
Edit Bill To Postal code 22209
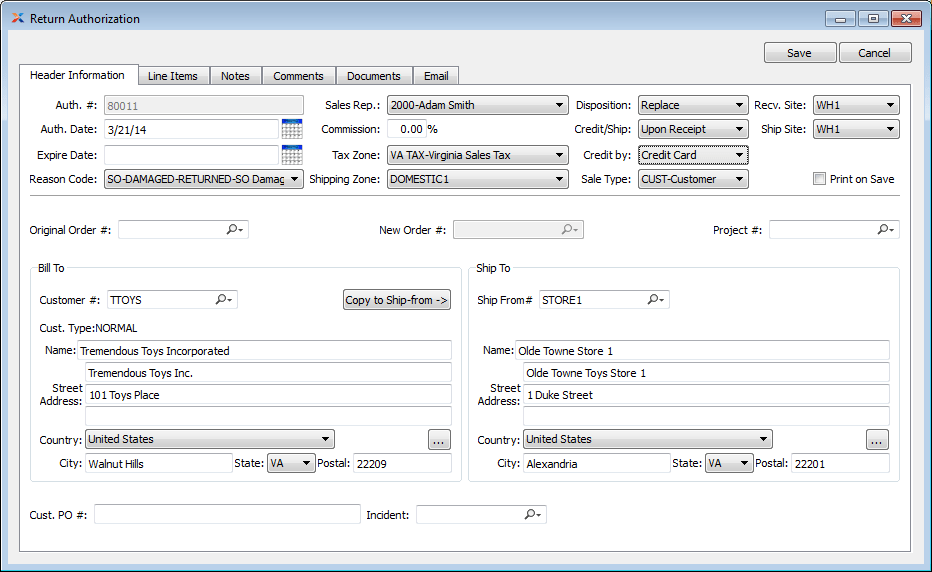402,463
